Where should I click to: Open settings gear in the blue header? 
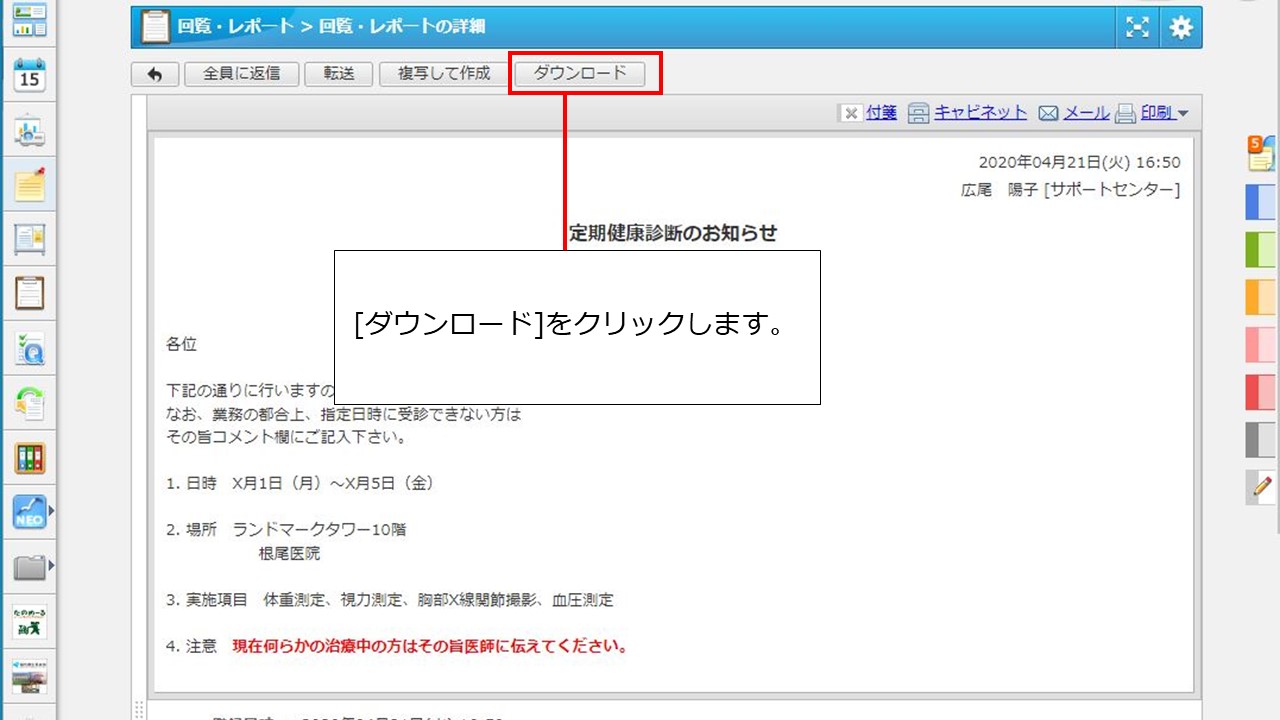[x=1181, y=27]
